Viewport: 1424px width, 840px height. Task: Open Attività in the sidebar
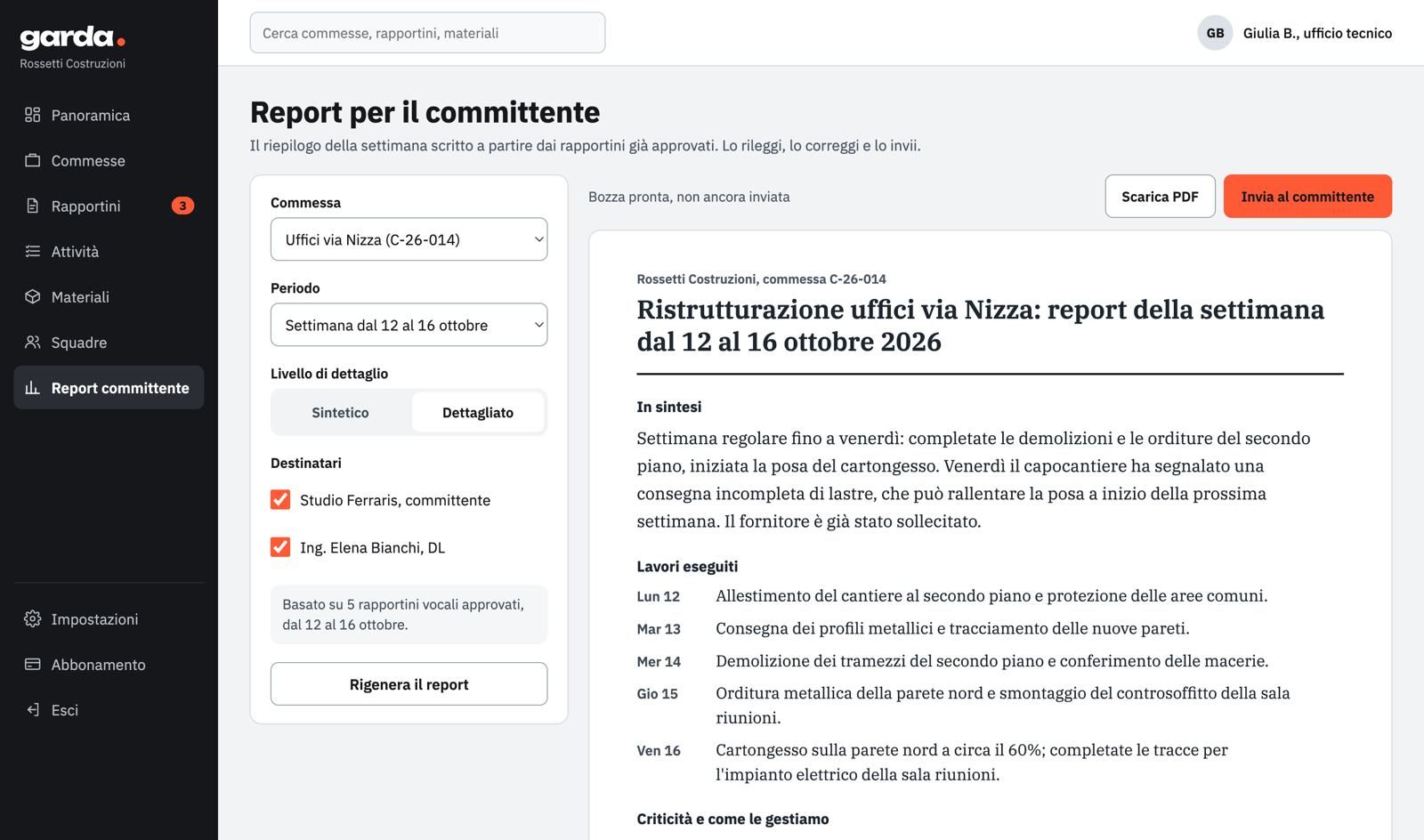click(109, 251)
